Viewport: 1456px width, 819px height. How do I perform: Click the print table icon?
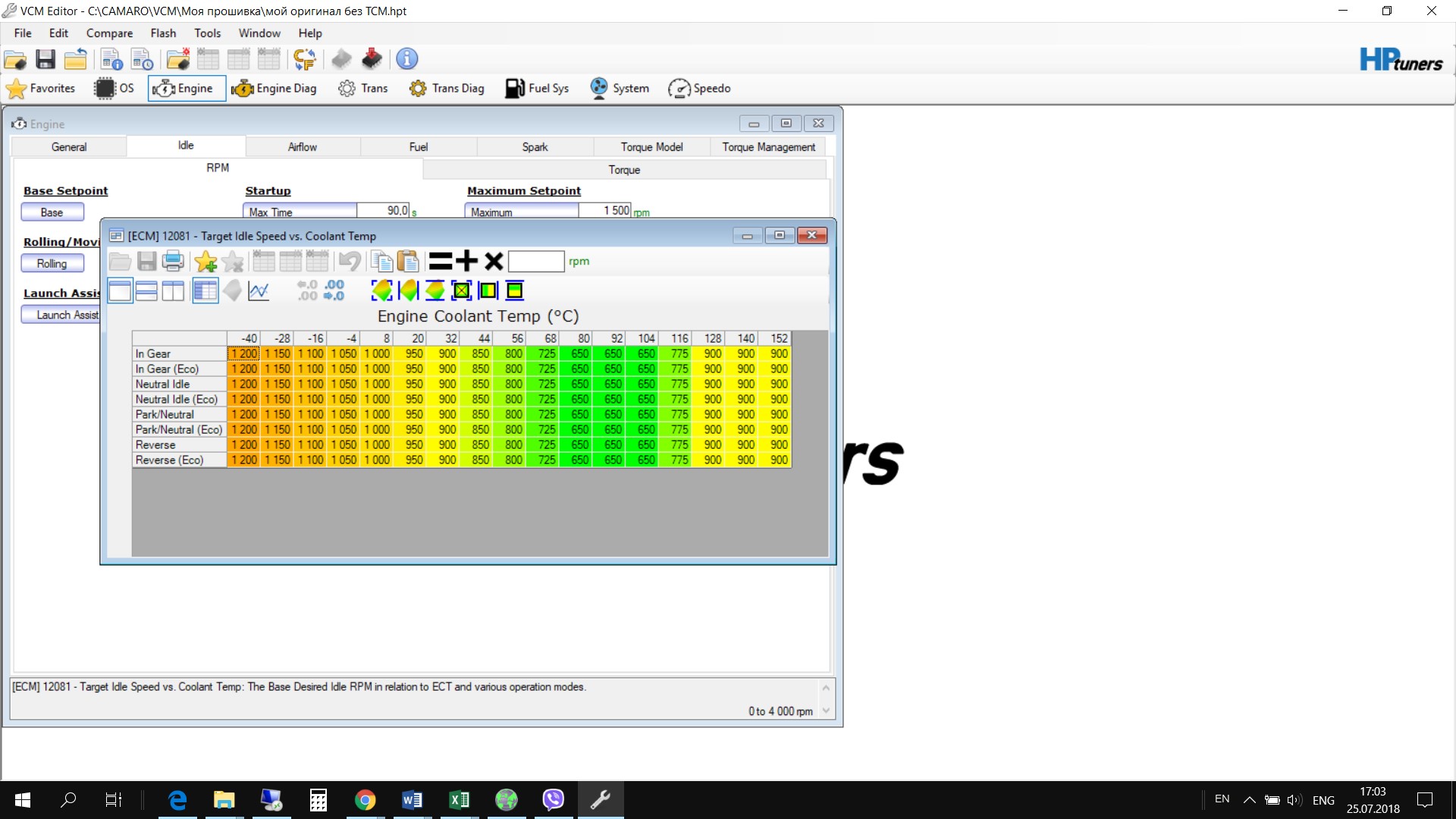click(x=173, y=262)
